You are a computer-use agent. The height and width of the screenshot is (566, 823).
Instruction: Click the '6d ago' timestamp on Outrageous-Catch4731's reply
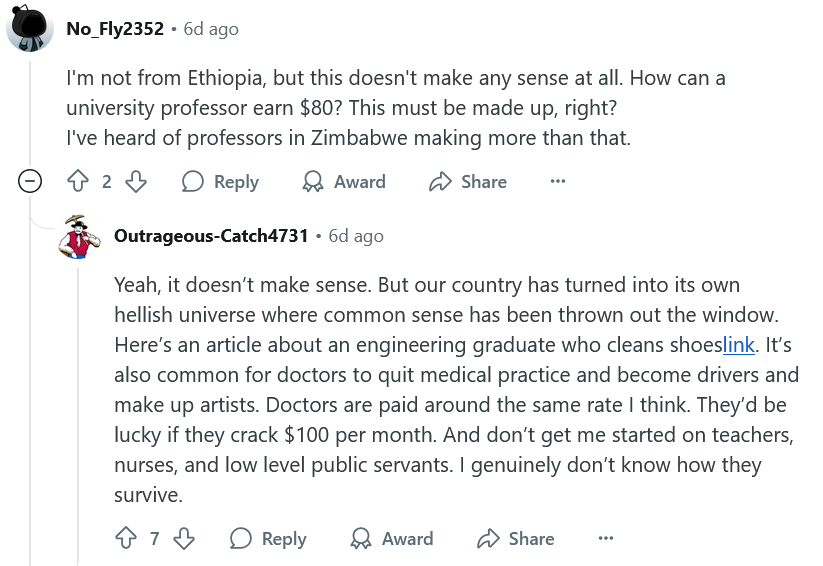click(x=356, y=236)
